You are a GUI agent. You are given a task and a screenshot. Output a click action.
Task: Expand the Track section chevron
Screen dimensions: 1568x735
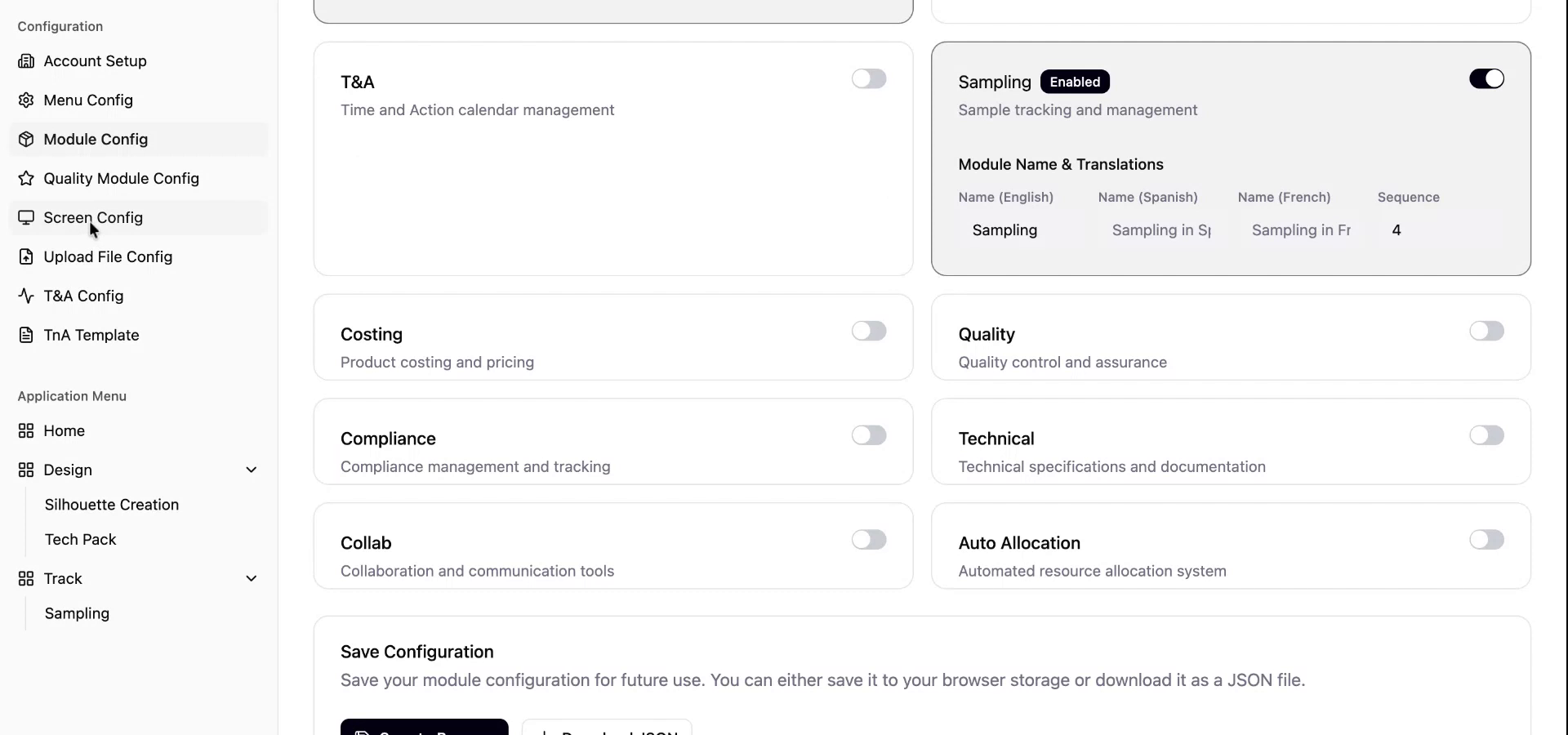click(x=252, y=577)
